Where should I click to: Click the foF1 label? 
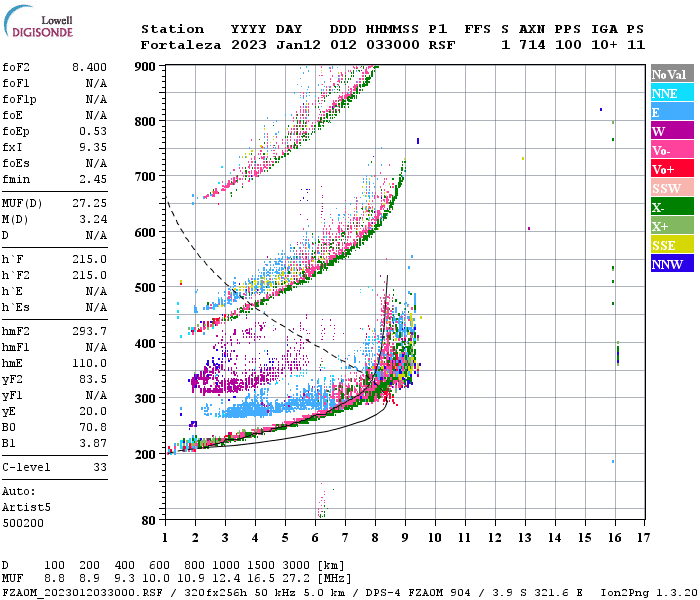coord(16,83)
